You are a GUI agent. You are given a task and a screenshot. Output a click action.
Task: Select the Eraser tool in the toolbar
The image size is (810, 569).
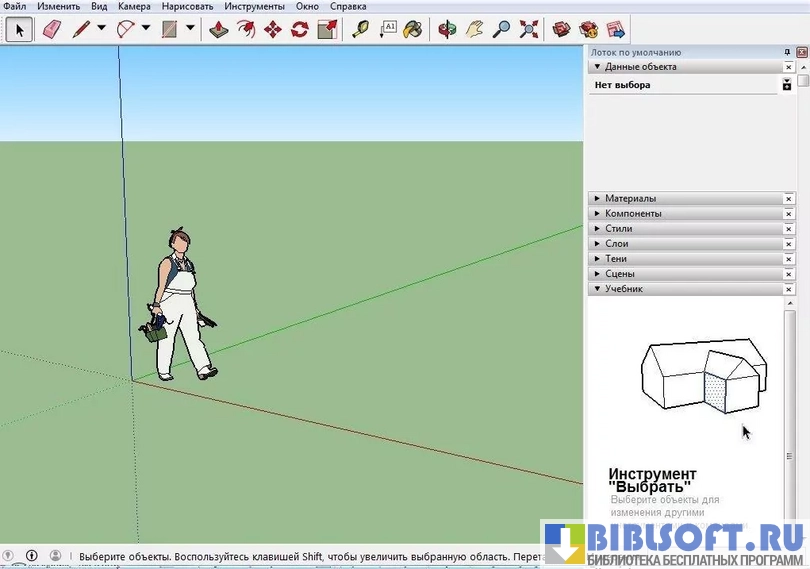[53, 29]
